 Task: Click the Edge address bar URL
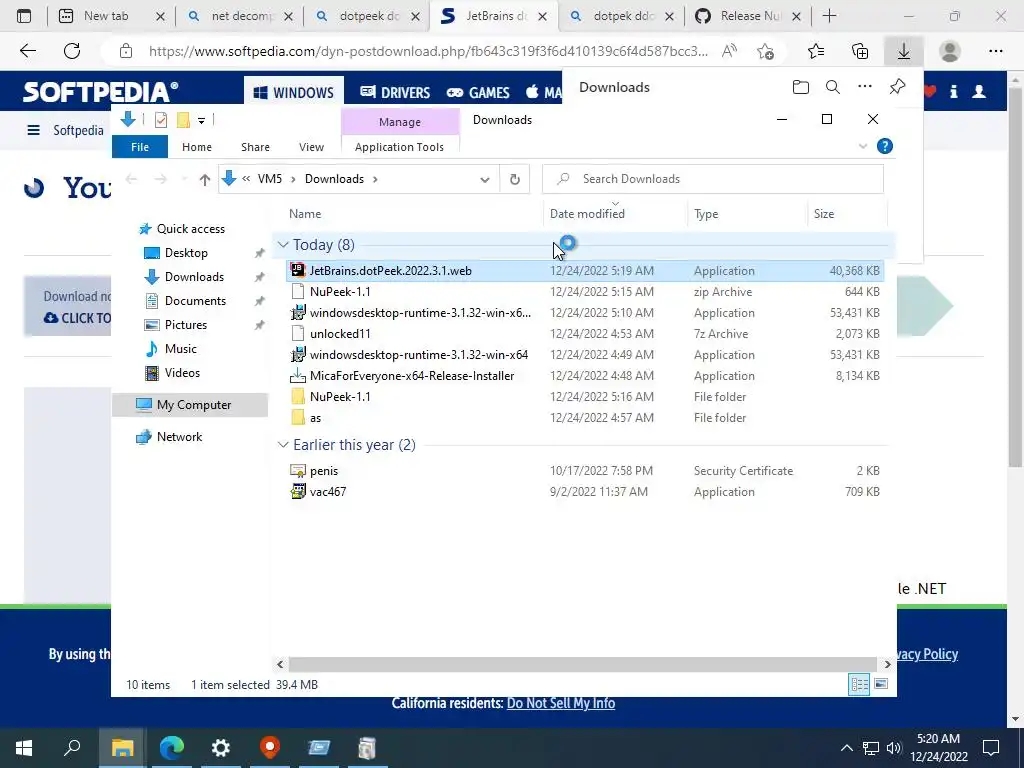(x=428, y=51)
